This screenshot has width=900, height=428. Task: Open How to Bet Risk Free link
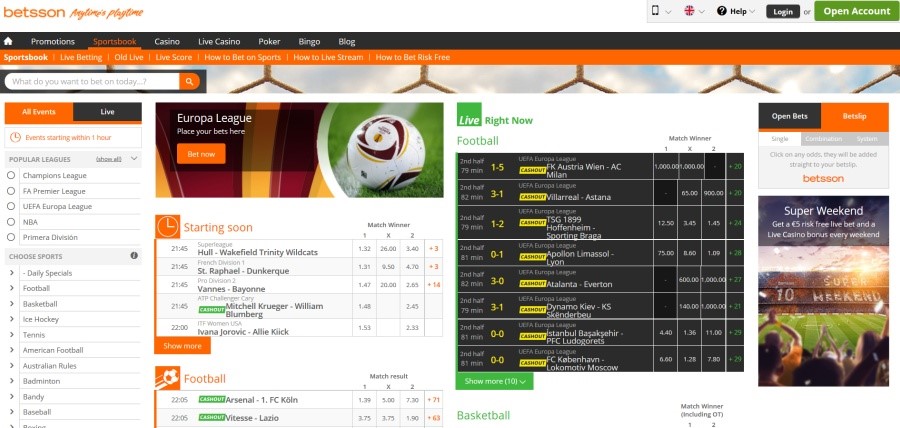coord(413,57)
